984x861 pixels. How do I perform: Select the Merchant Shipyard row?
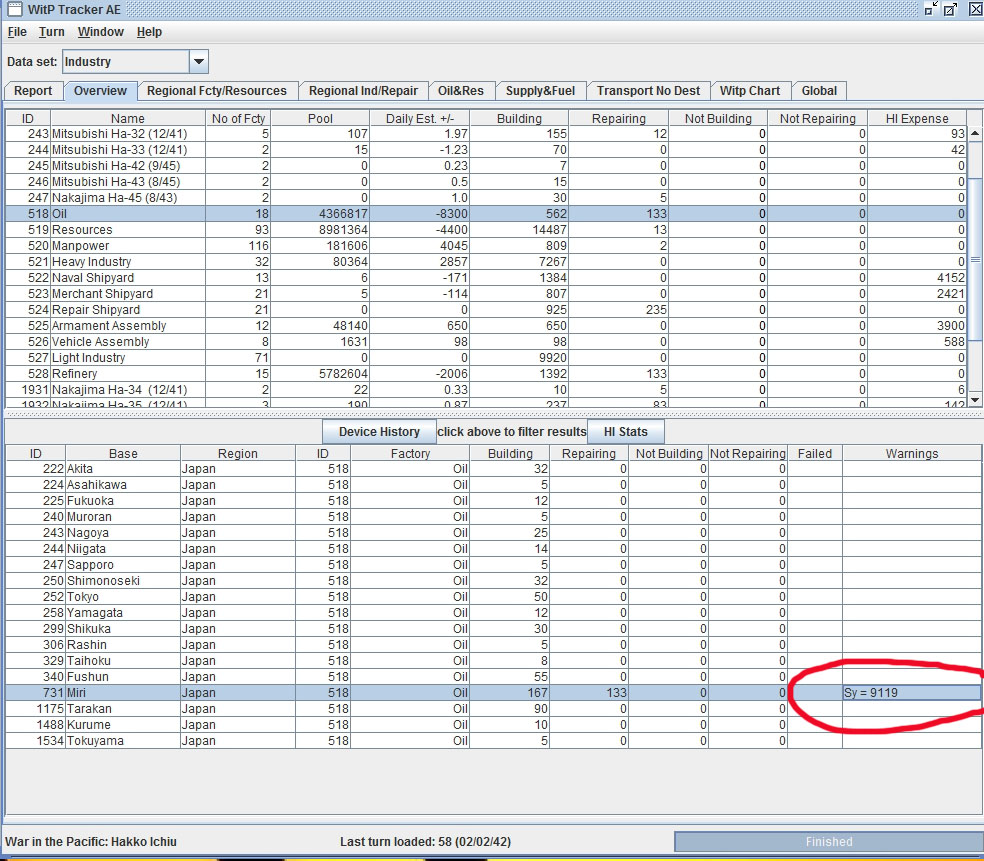(x=486, y=294)
